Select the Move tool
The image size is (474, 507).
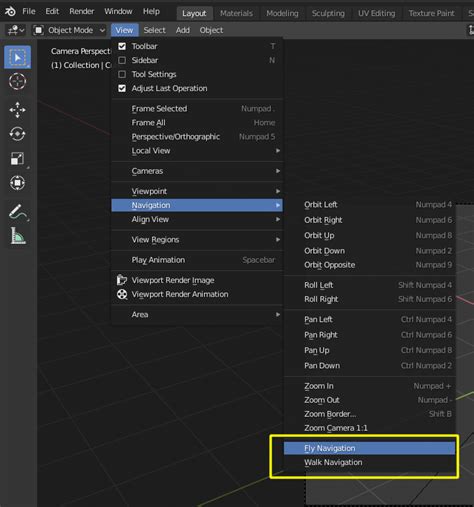coord(17,110)
